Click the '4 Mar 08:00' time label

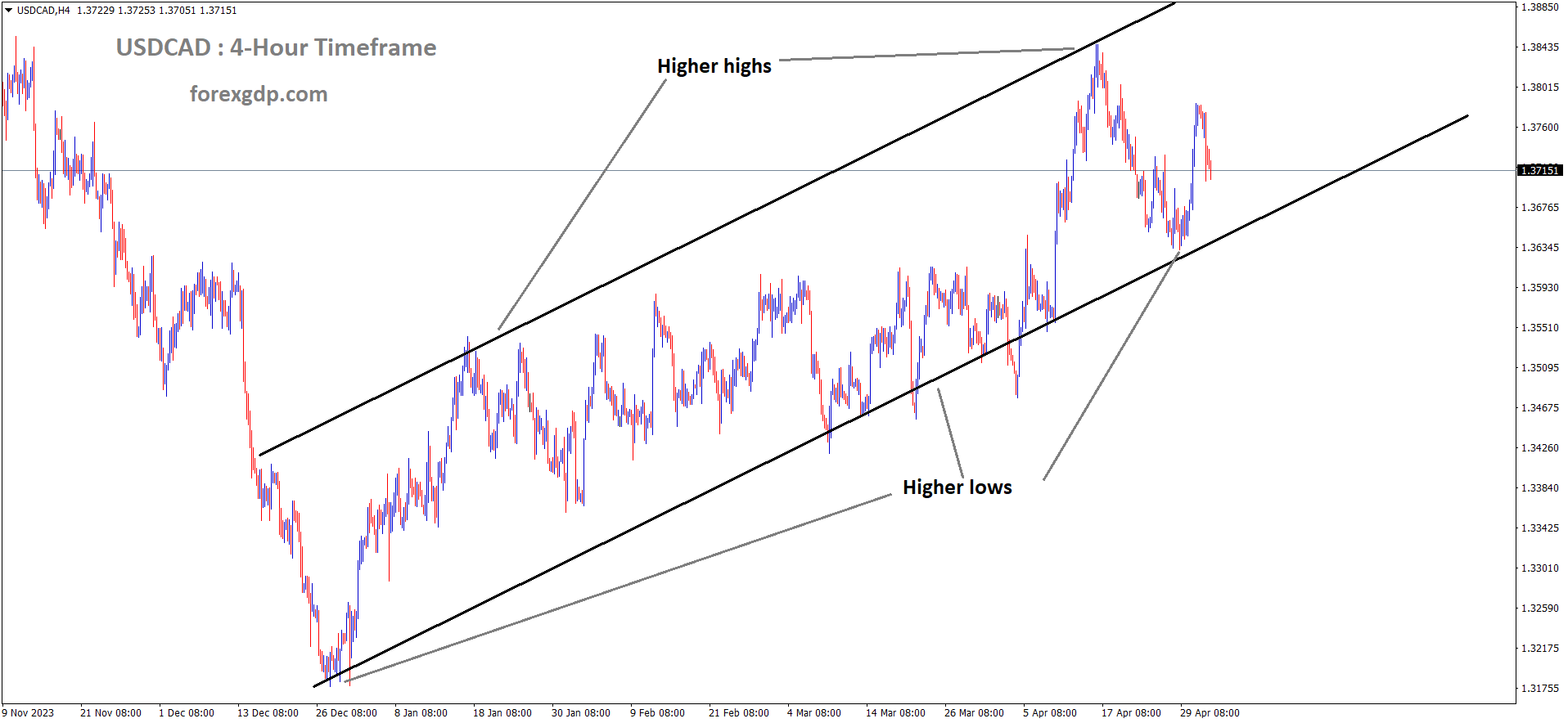[814, 713]
